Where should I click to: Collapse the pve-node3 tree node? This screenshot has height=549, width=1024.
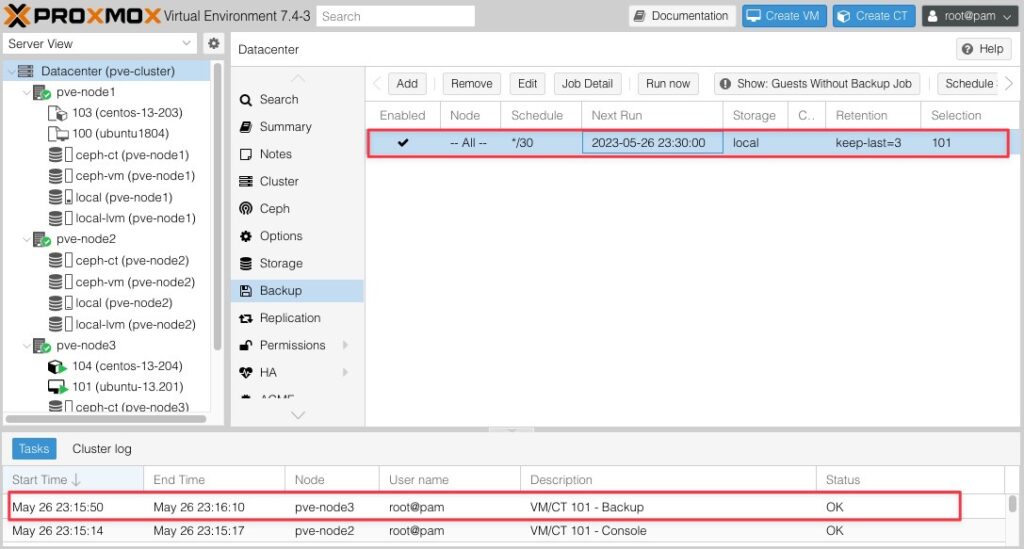click(x=27, y=346)
